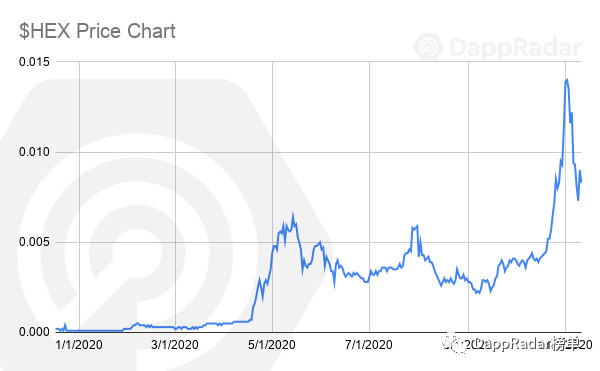
Task: Click the August 2020 price spike
Action: click(x=416, y=226)
